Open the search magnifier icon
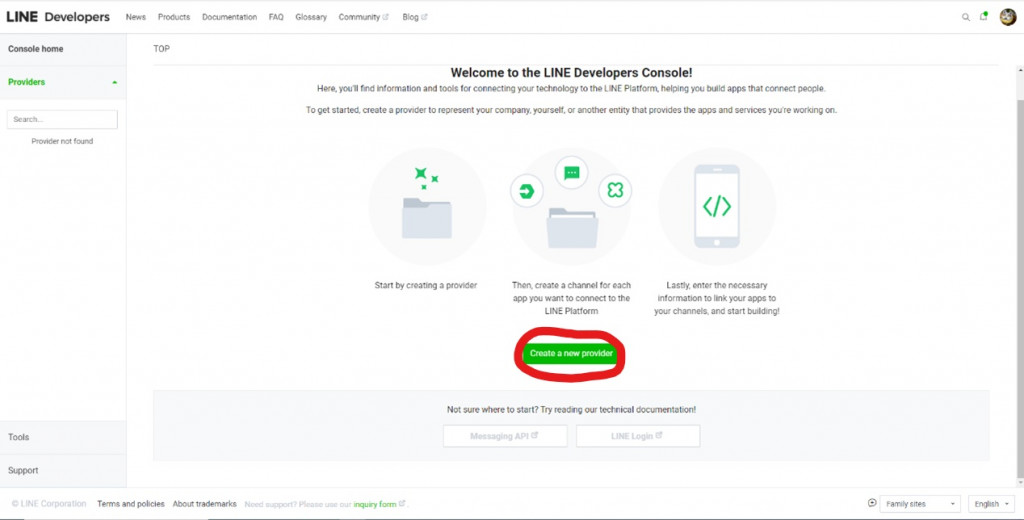 tap(965, 18)
